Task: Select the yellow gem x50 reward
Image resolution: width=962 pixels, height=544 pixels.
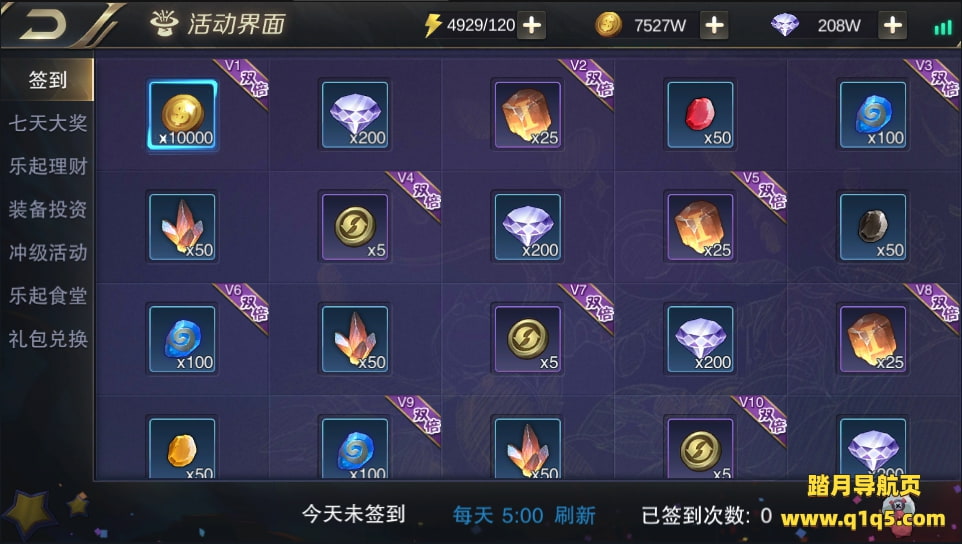Action: click(x=182, y=448)
